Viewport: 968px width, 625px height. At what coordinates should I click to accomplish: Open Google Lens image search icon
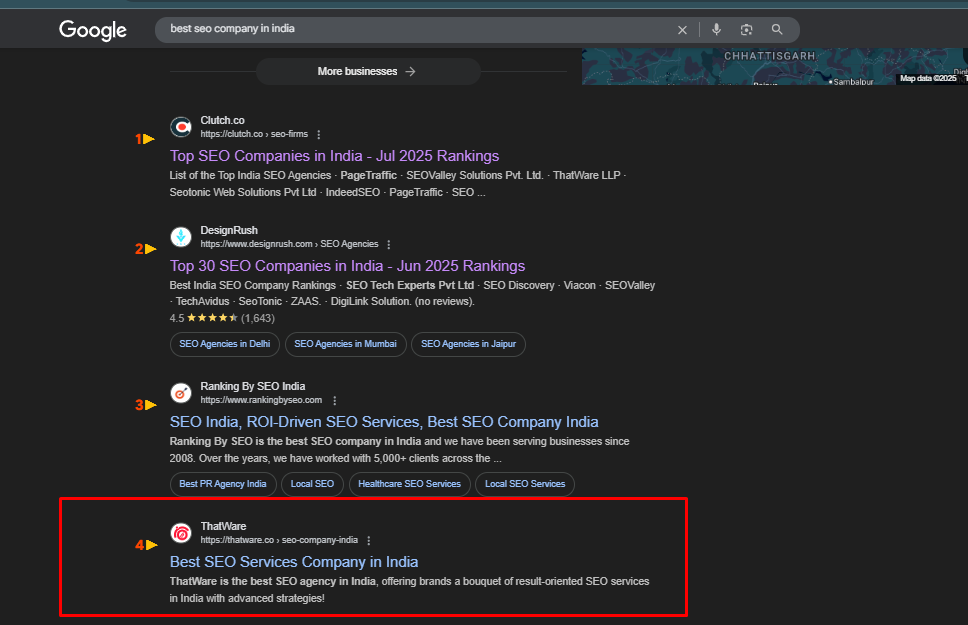(746, 30)
